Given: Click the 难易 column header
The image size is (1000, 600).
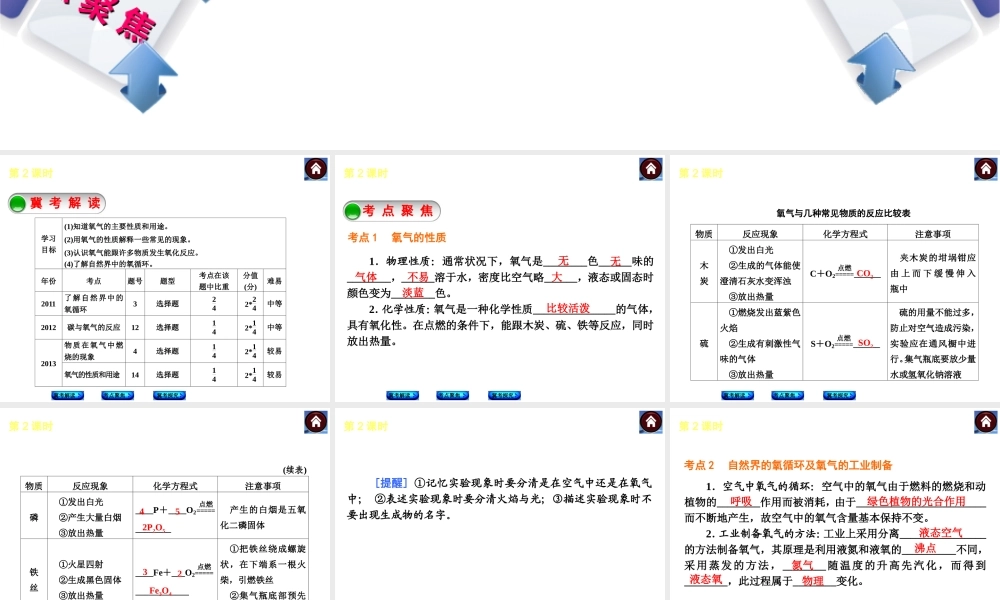Looking at the screenshot, I should 274,281.
